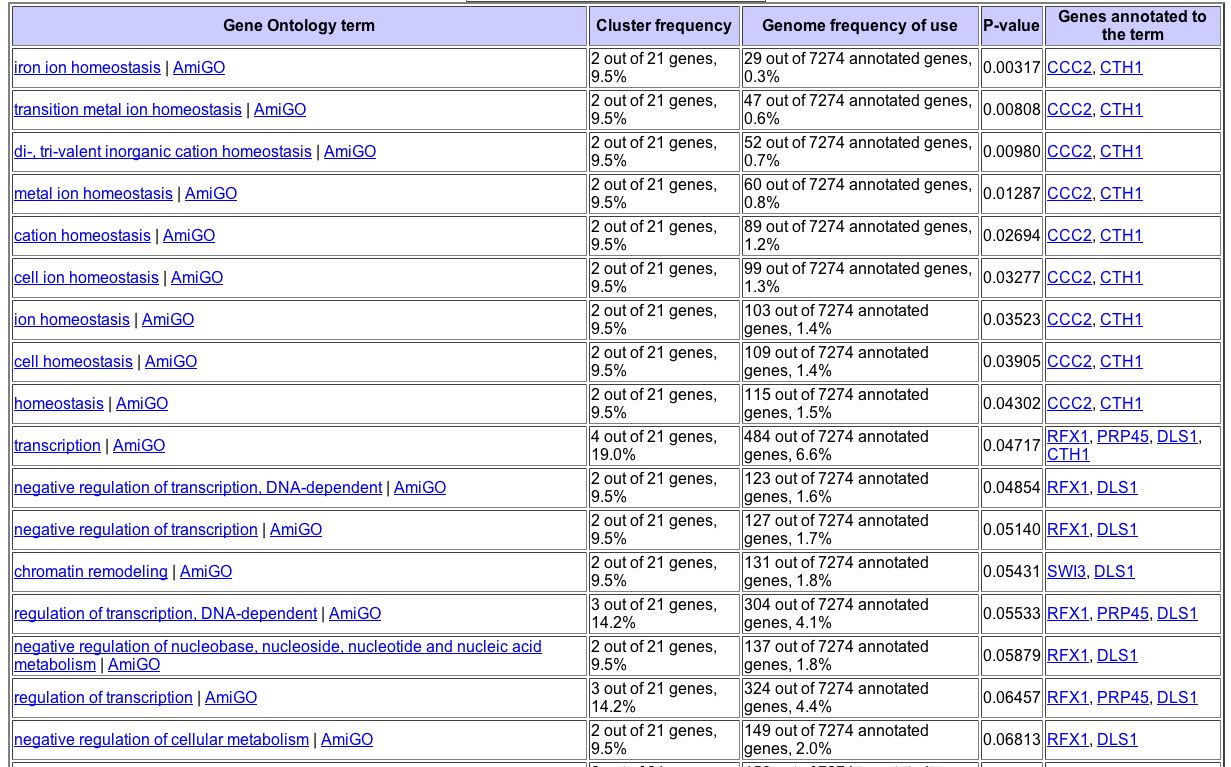Open the iron ion homeostasis term link
This screenshot has height=767, width=1231.
(87, 68)
